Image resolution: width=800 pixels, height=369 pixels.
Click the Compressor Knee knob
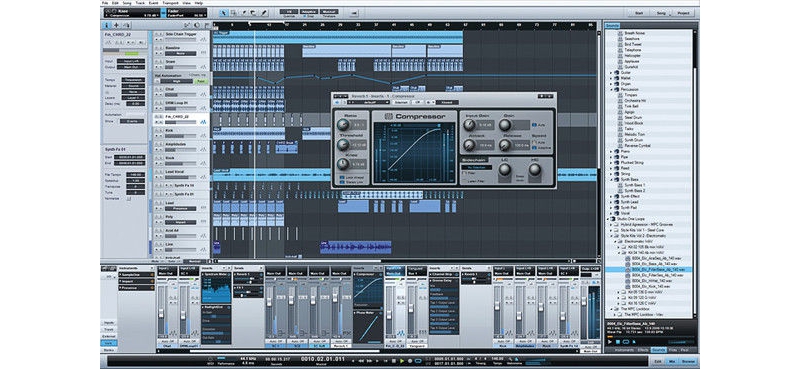[x=343, y=164]
